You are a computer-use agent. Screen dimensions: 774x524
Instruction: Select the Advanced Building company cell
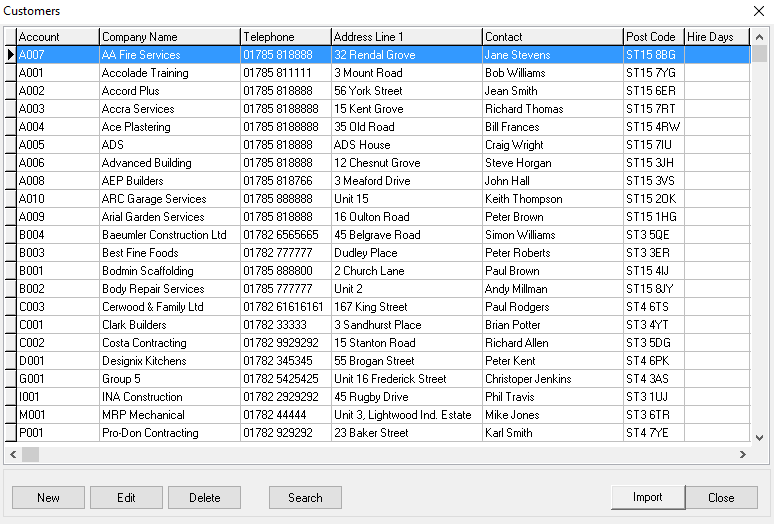(x=170, y=163)
